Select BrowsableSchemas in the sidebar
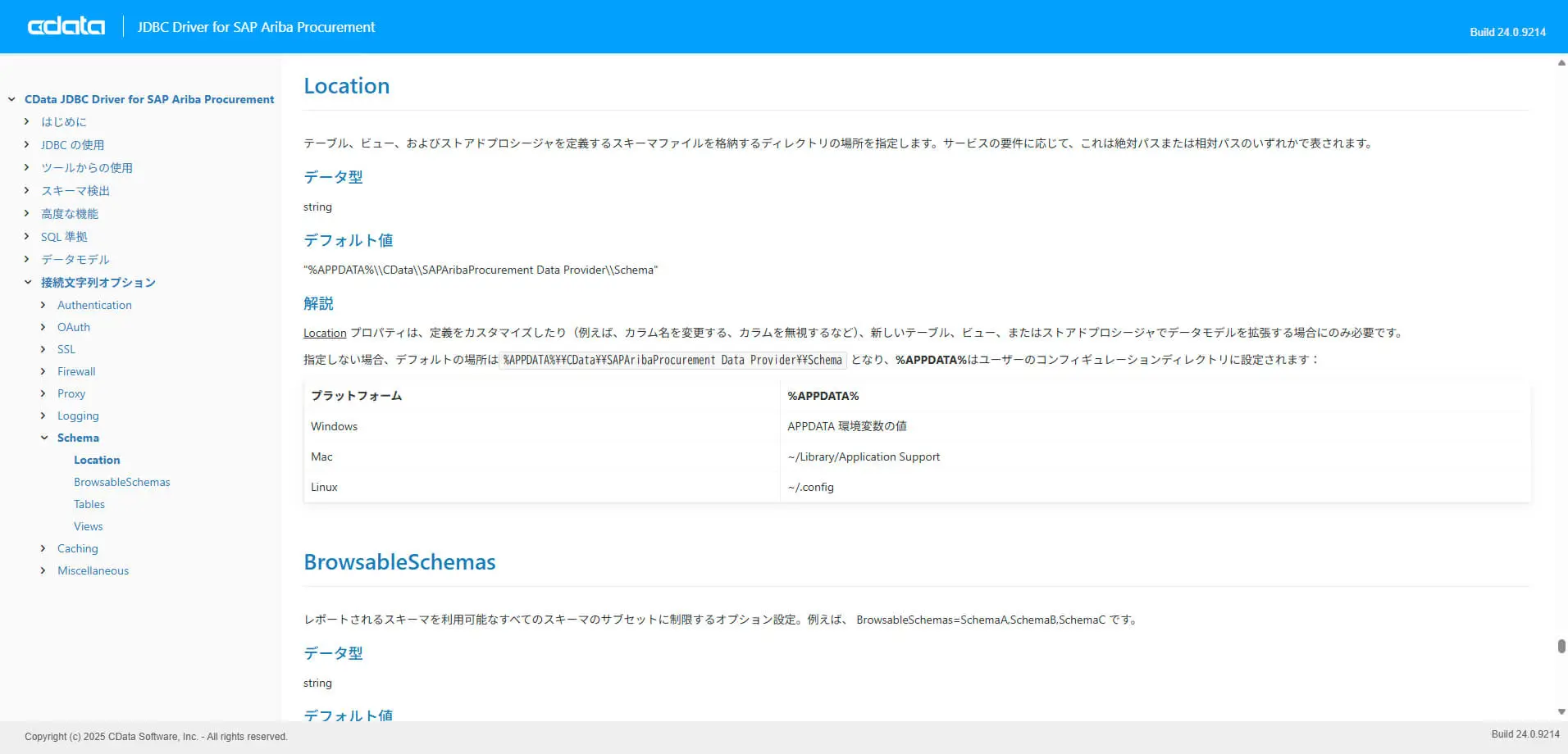This screenshot has width=1568, height=754. (x=122, y=482)
